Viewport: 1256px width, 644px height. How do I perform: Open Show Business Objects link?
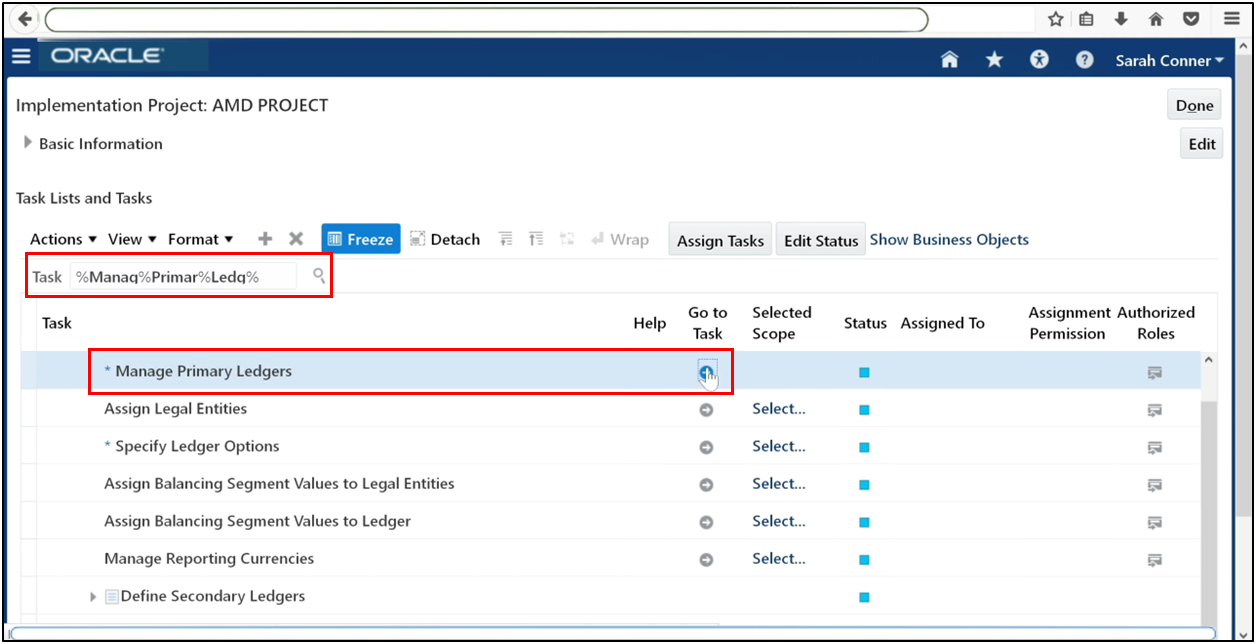click(x=949, y=239)
